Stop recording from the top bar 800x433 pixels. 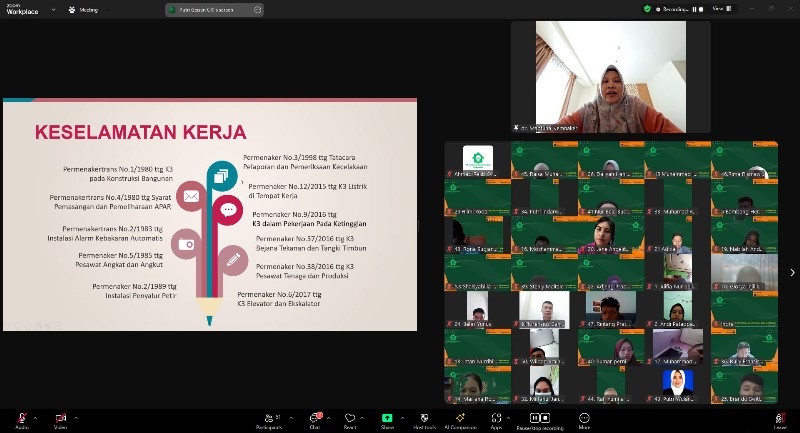tap(701, 9)
